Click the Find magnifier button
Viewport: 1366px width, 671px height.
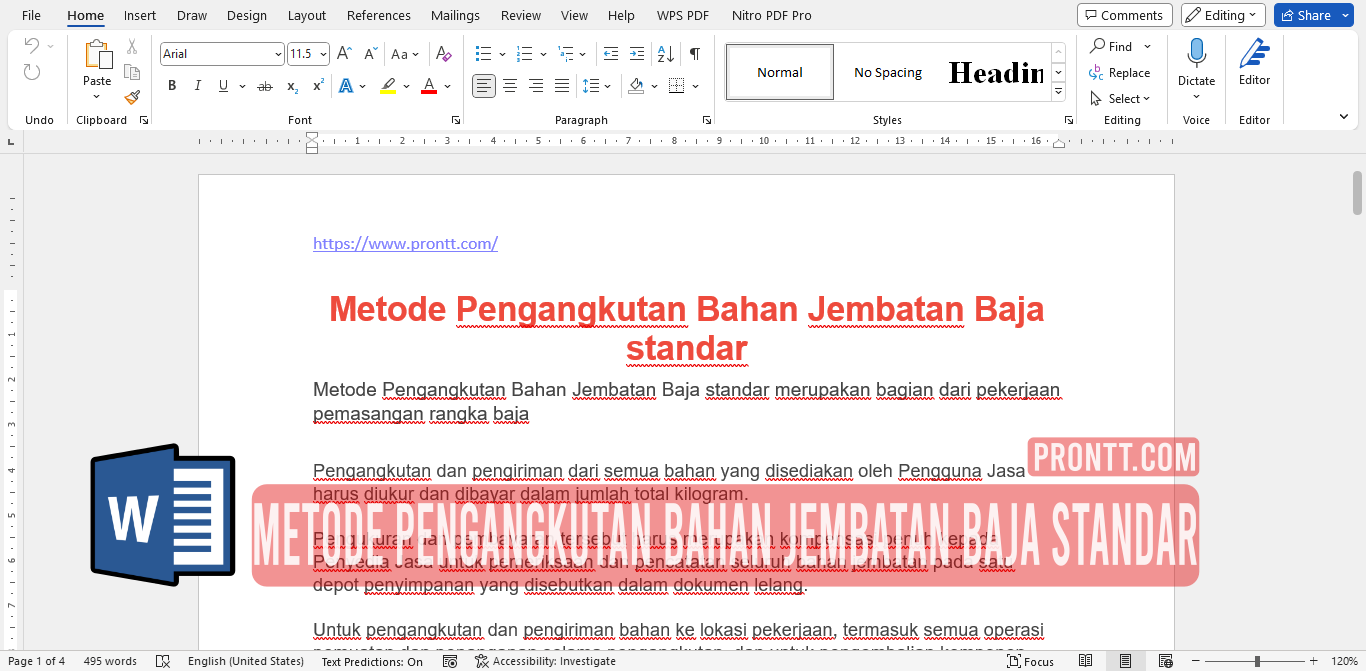click(x=1112, y=47)
